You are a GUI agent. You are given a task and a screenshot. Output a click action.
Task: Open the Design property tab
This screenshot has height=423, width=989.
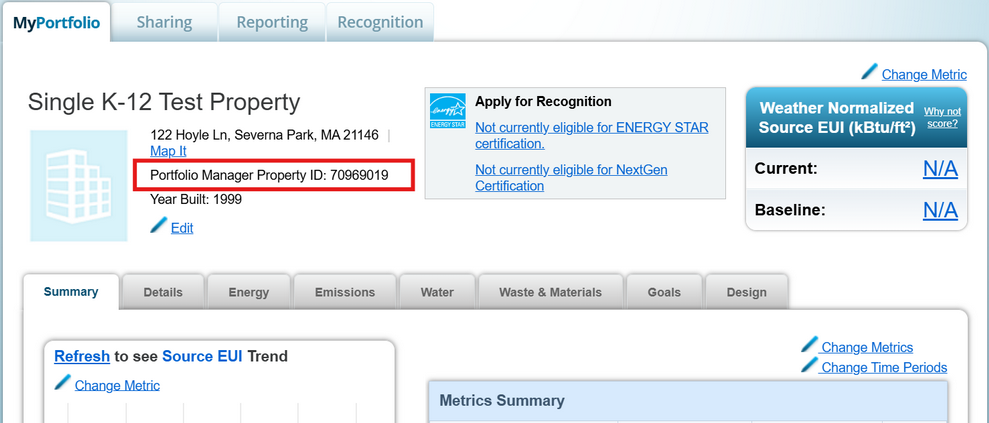click(747, 293)
